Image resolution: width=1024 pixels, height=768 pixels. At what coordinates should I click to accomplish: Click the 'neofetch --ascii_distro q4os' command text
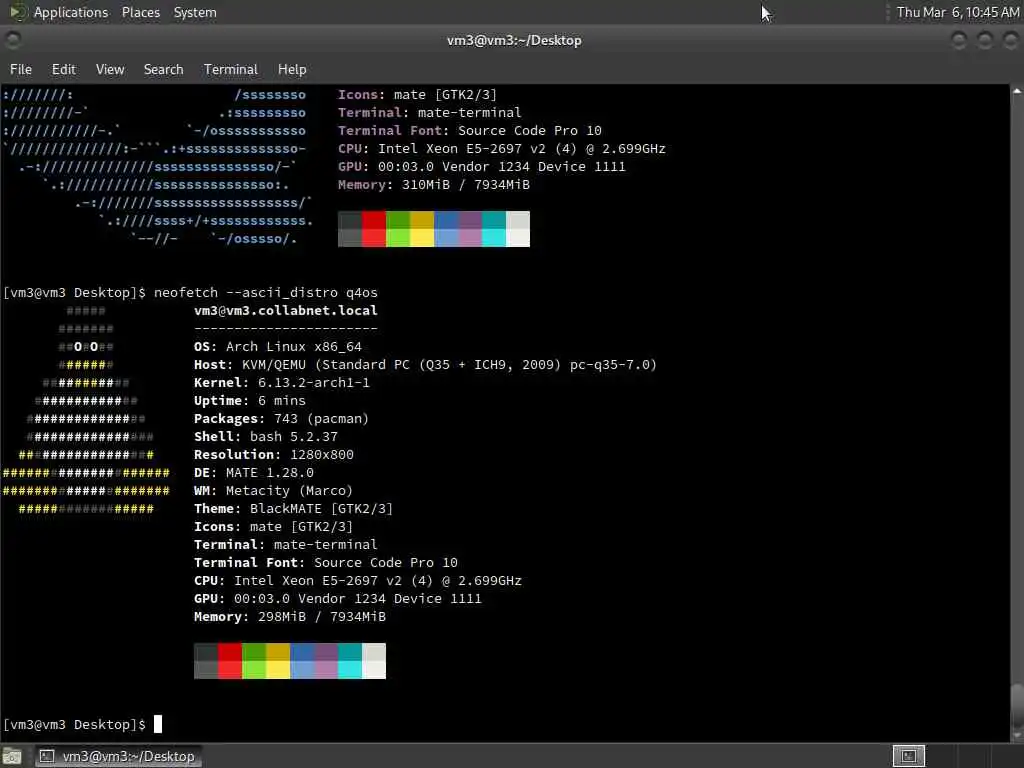click(x=266, y=293)
